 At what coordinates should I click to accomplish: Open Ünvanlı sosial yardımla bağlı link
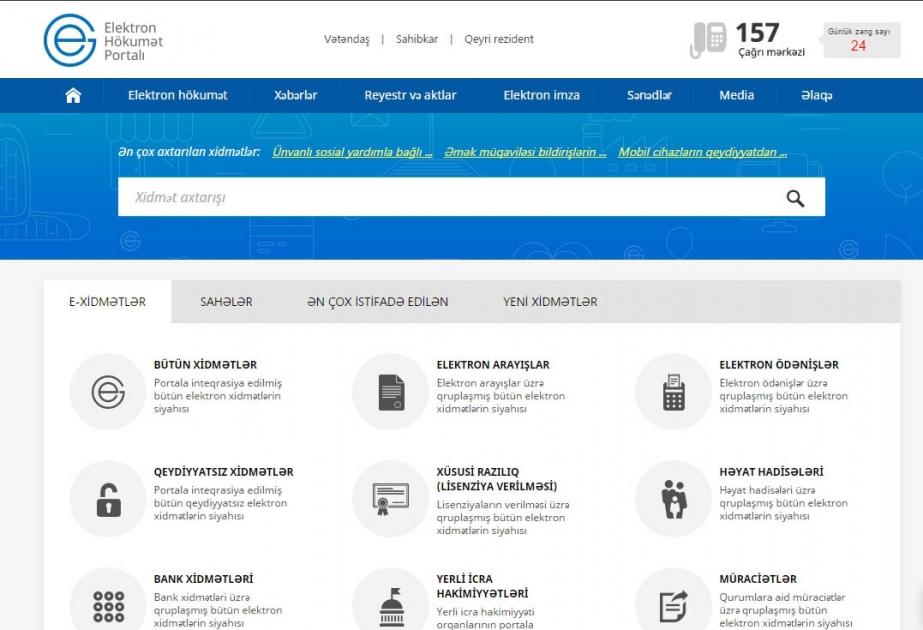(352, 152)
